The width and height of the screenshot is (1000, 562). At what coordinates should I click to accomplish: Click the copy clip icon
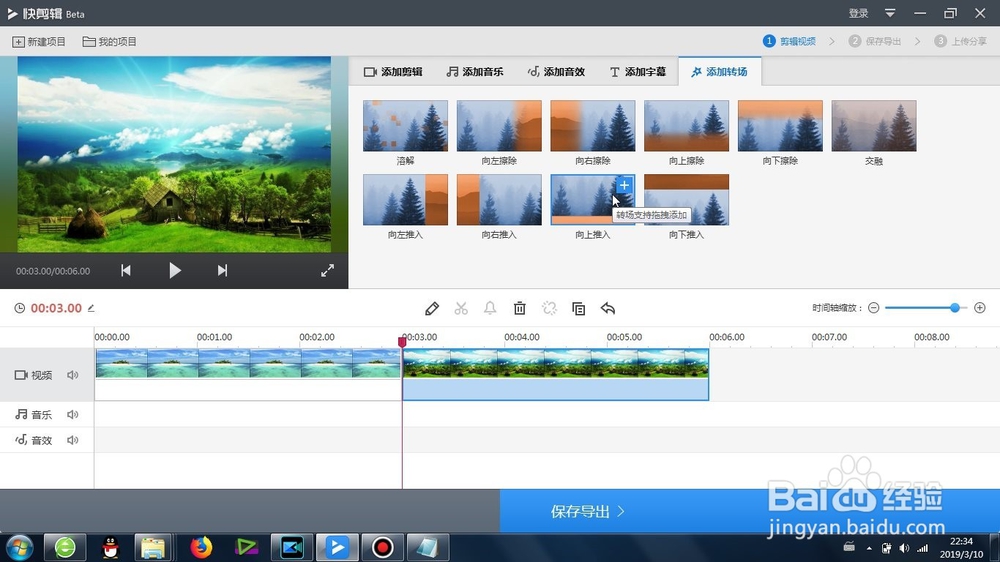click(x=578, y=309)
